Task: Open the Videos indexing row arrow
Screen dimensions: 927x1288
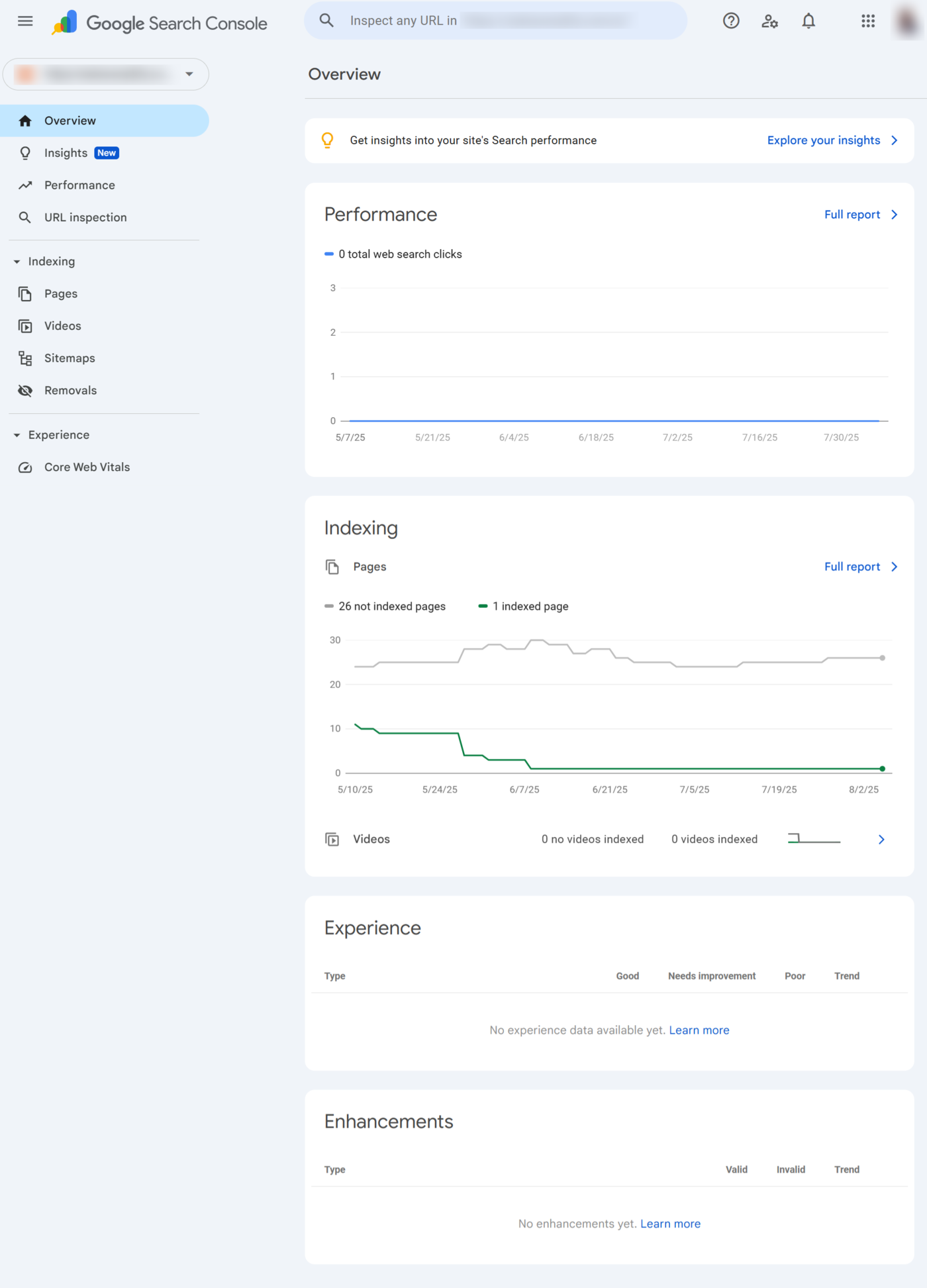Action: point(881,840)
